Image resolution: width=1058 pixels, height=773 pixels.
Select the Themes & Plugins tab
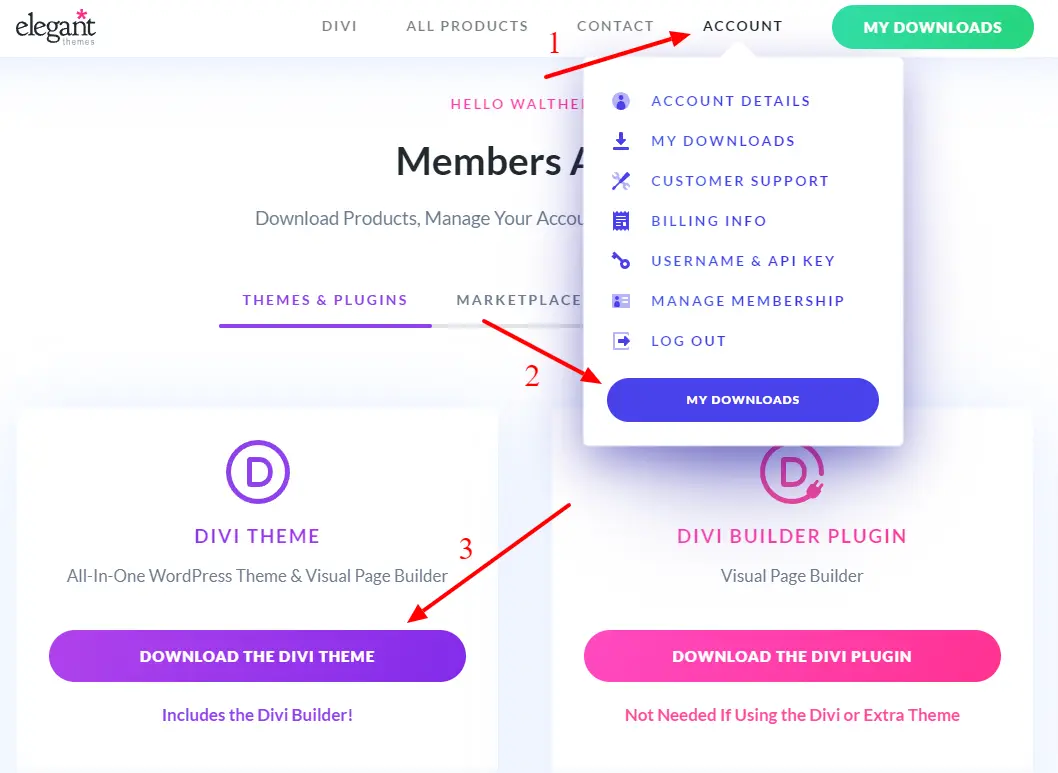pos(325,300)
